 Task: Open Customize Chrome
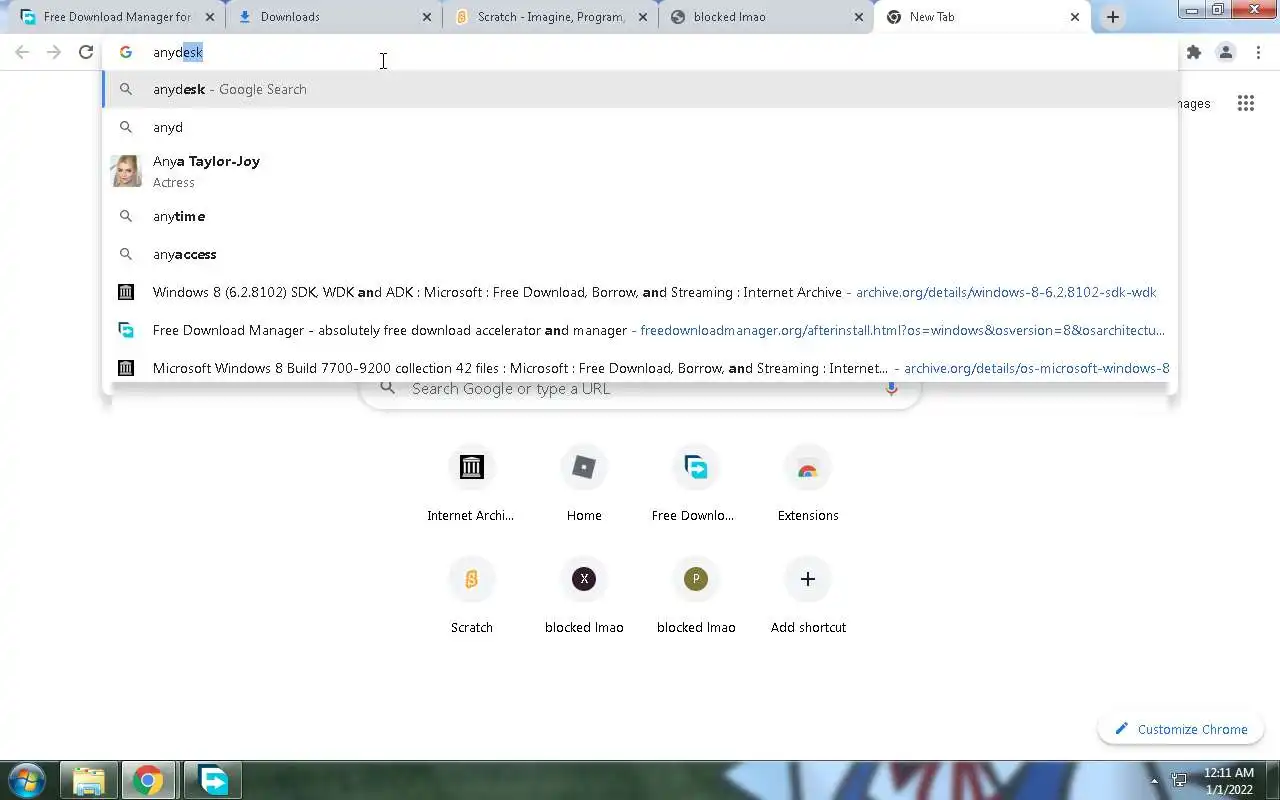[x=1181, y=729]
